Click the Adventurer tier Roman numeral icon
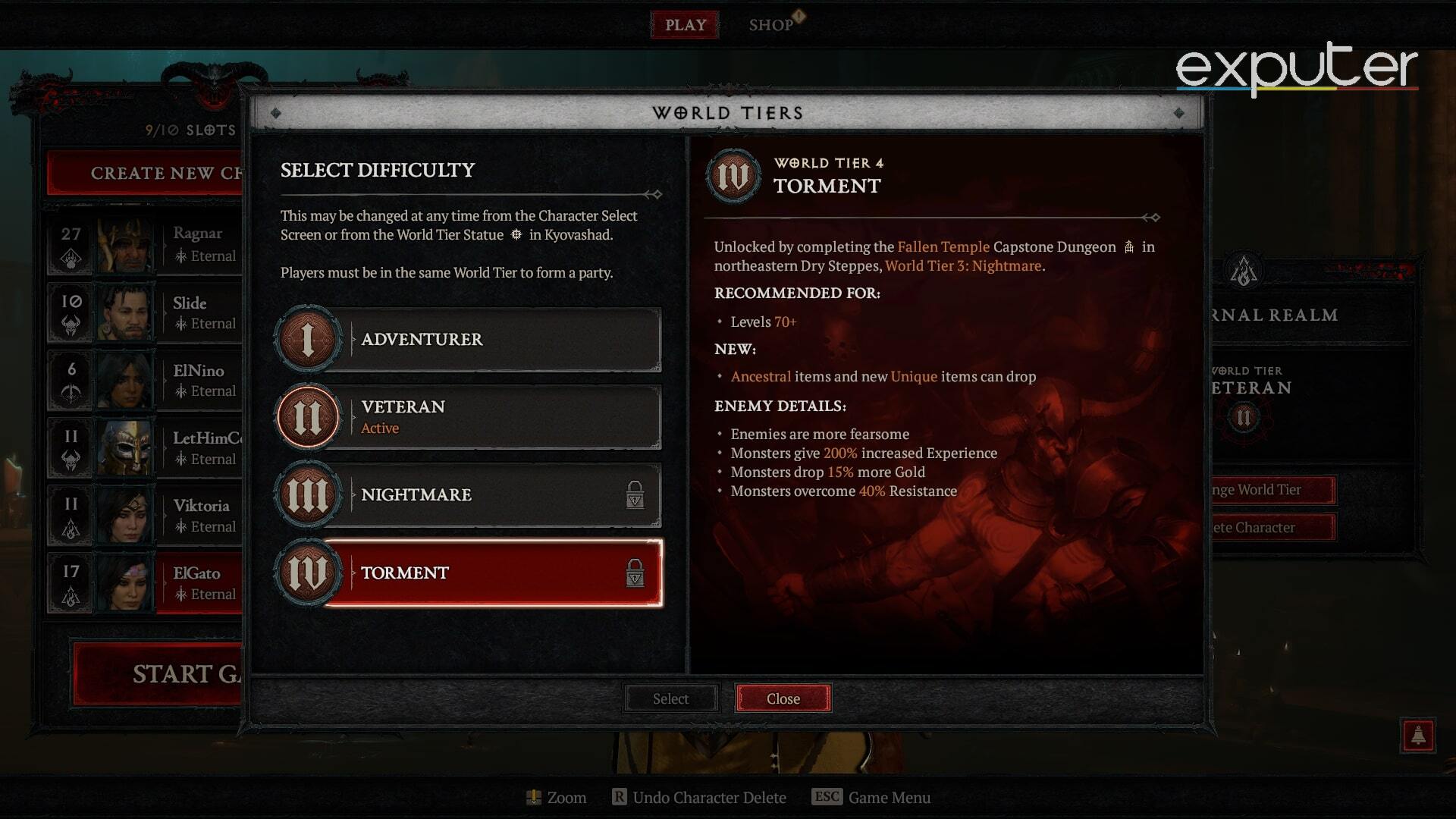This screenshot has width=1456, height=819. point(308,339)
